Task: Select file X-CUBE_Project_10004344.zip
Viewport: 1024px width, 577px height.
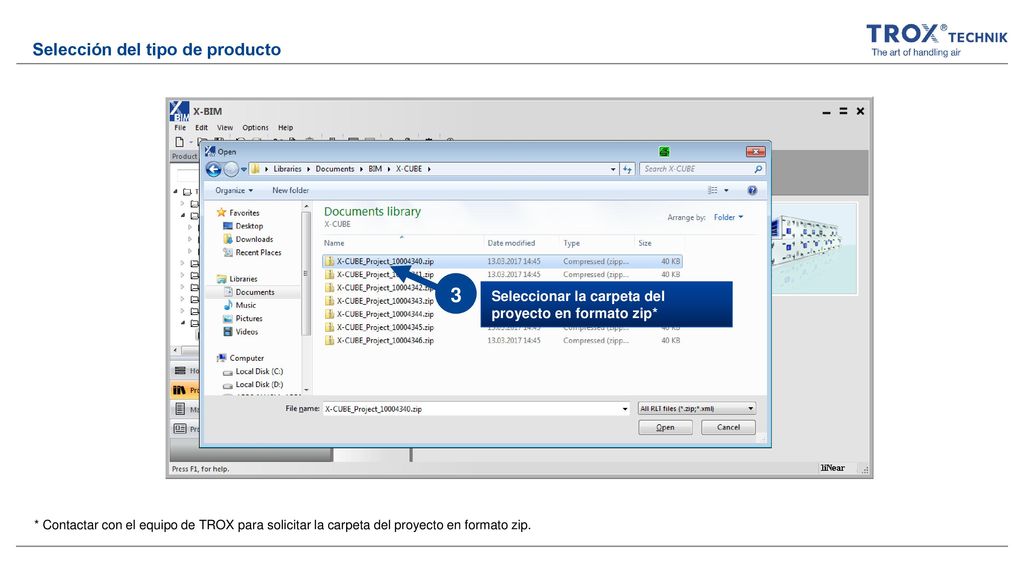Action: tap(385, 315)
